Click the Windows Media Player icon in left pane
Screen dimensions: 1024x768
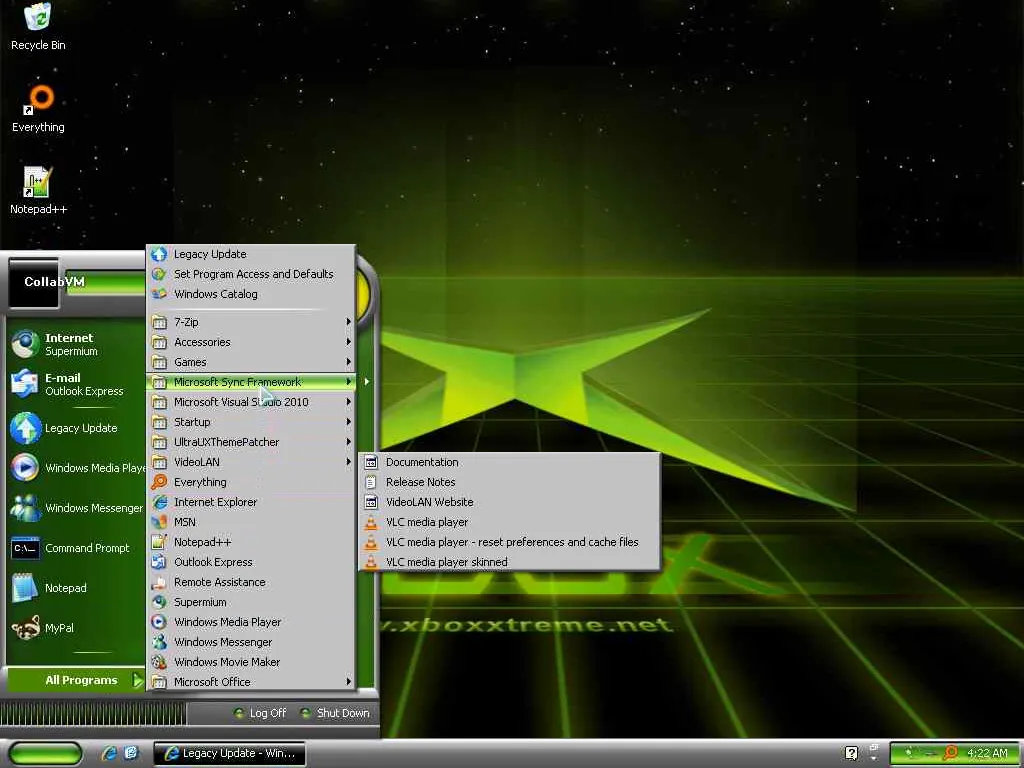pos(25,468)
